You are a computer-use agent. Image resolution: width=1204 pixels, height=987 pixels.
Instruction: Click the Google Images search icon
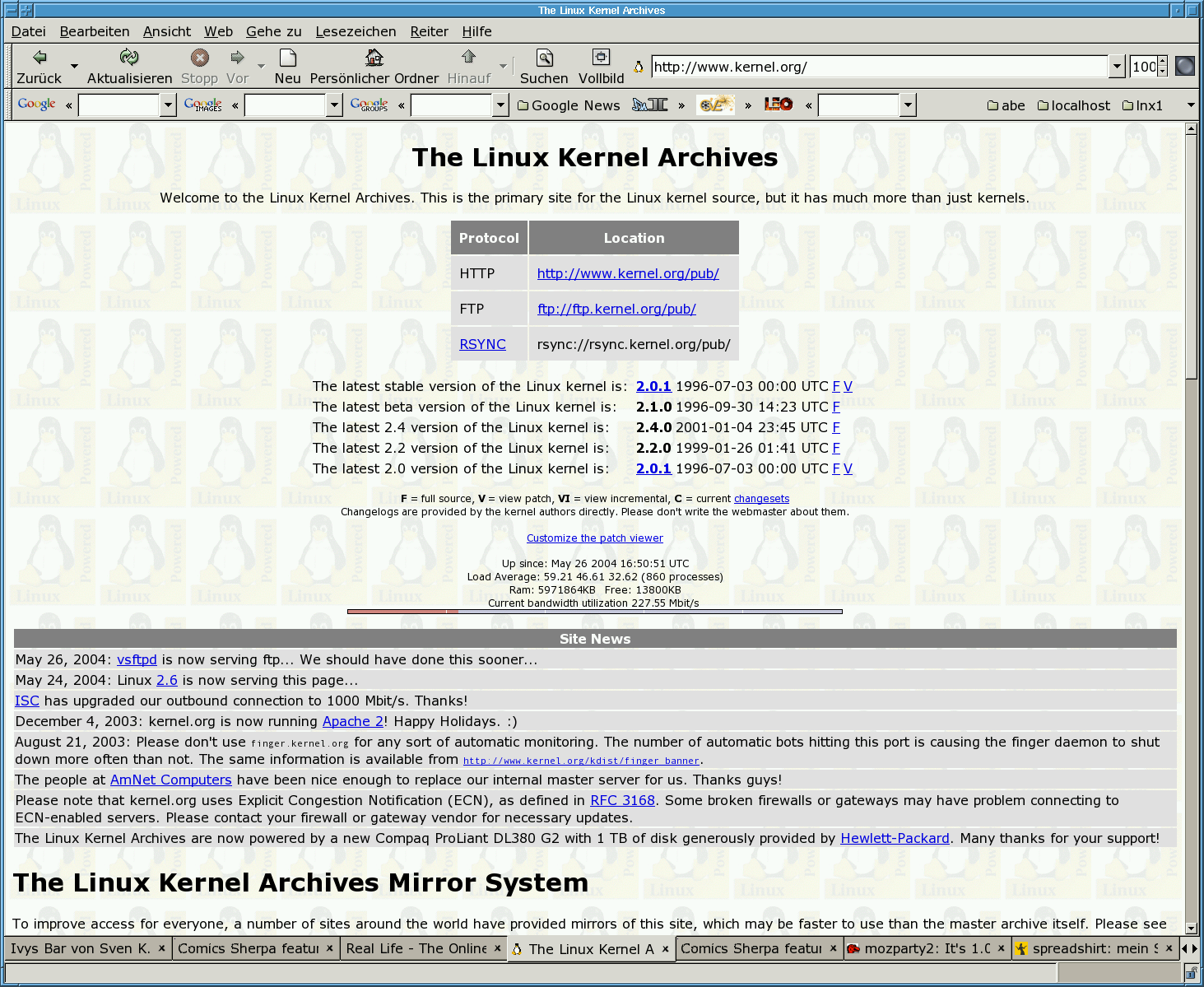[x=202, y=105]
